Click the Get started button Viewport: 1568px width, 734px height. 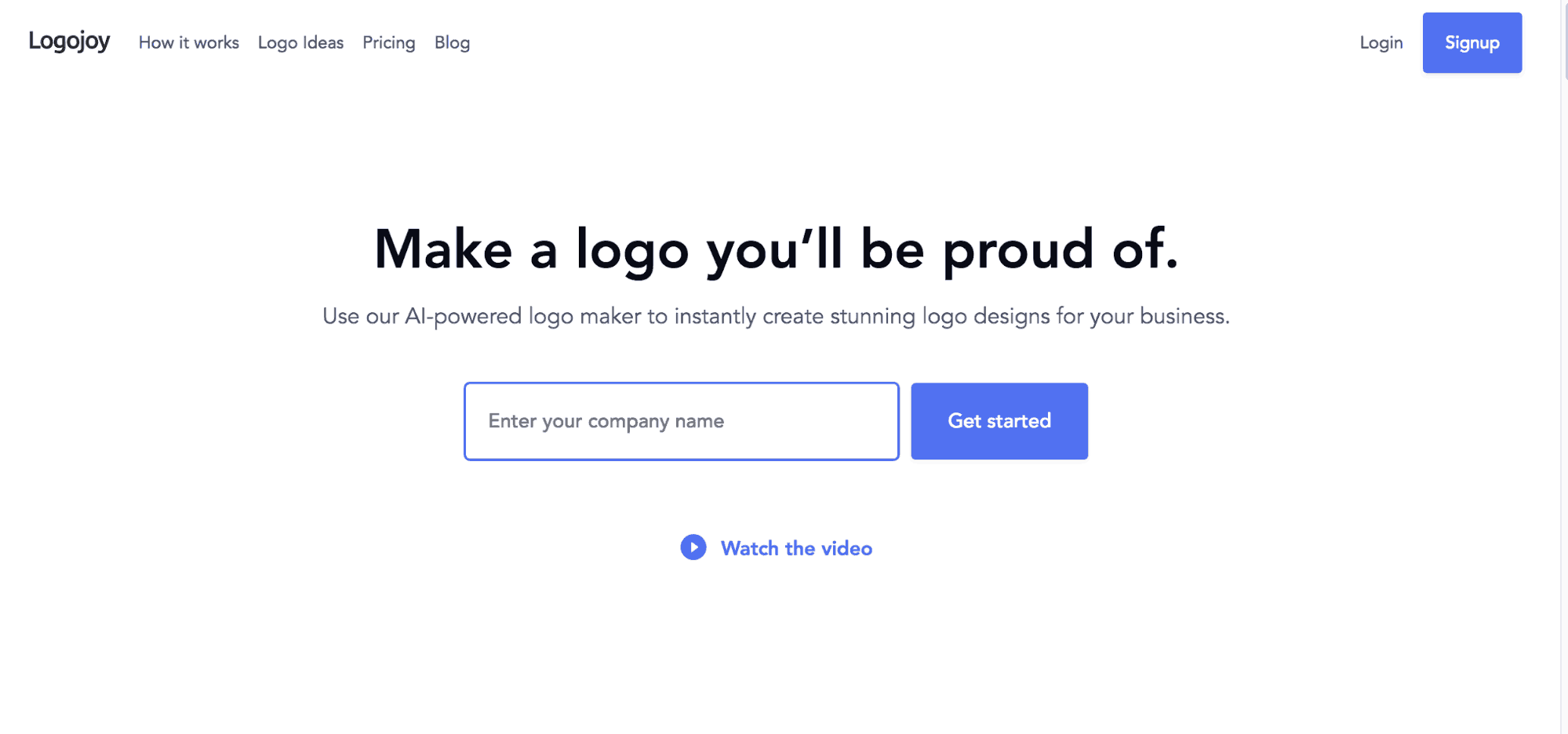pos(999,421)
